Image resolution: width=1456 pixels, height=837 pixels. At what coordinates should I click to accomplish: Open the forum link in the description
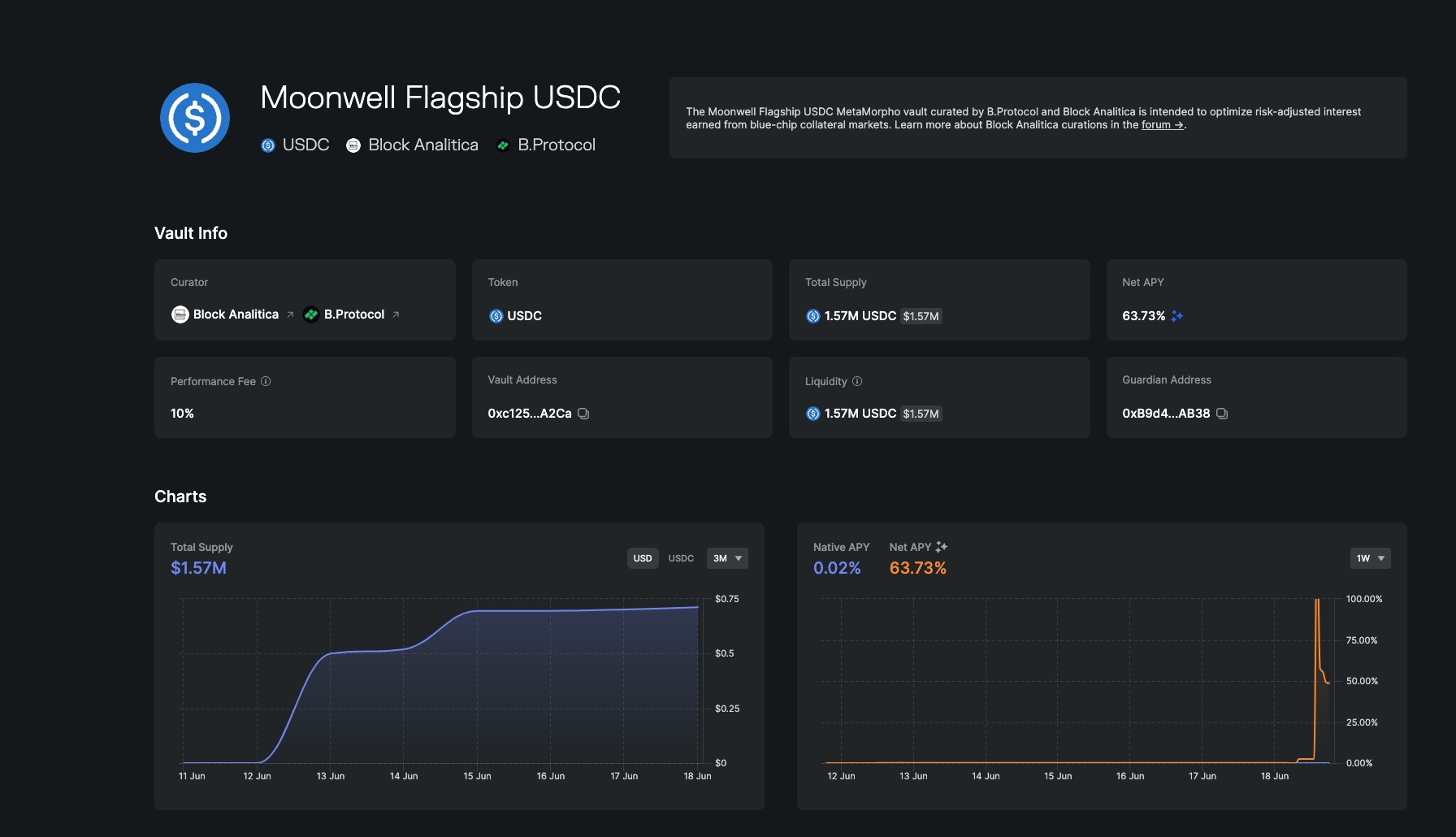[1163, 125]
